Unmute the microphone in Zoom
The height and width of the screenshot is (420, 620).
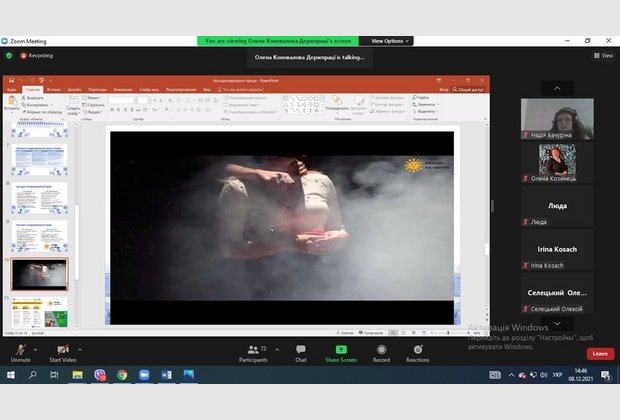(20, 351)
